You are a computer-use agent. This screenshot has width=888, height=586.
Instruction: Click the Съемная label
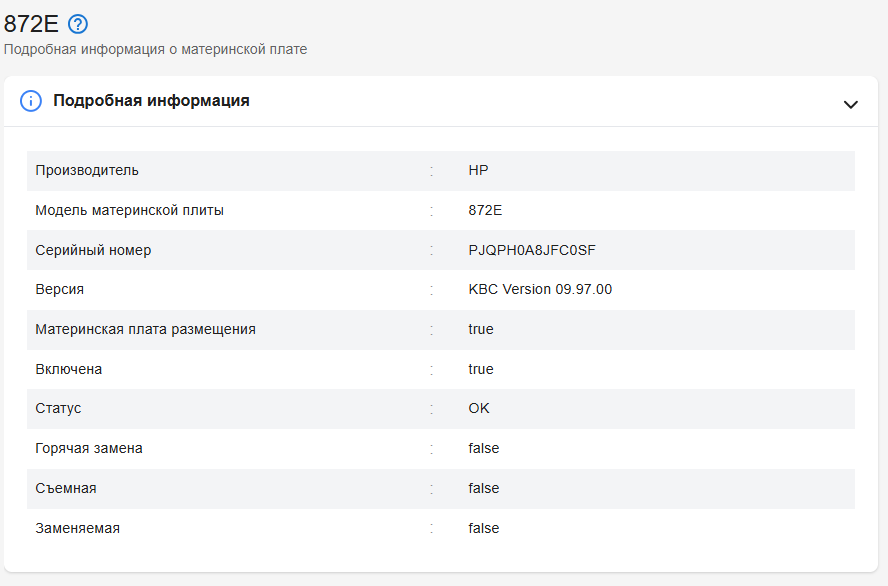point(66,488)
